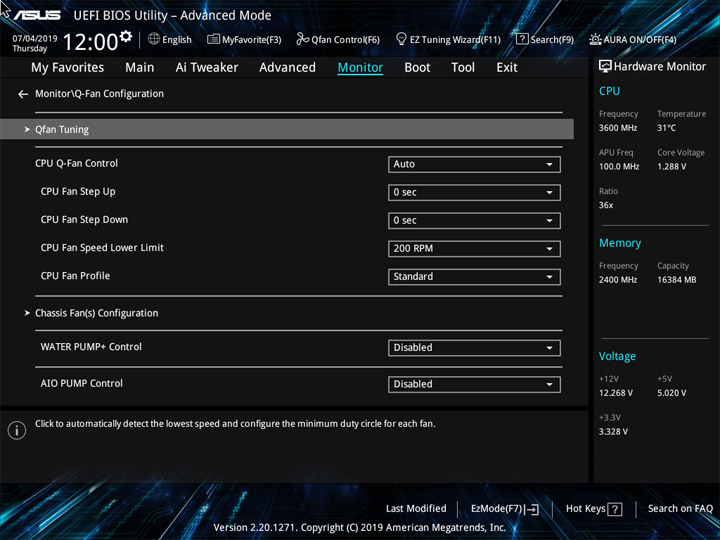Click the gear icon next to the clock
The width and height of the screenshot is (720, 540).
(x=125, y=36)
